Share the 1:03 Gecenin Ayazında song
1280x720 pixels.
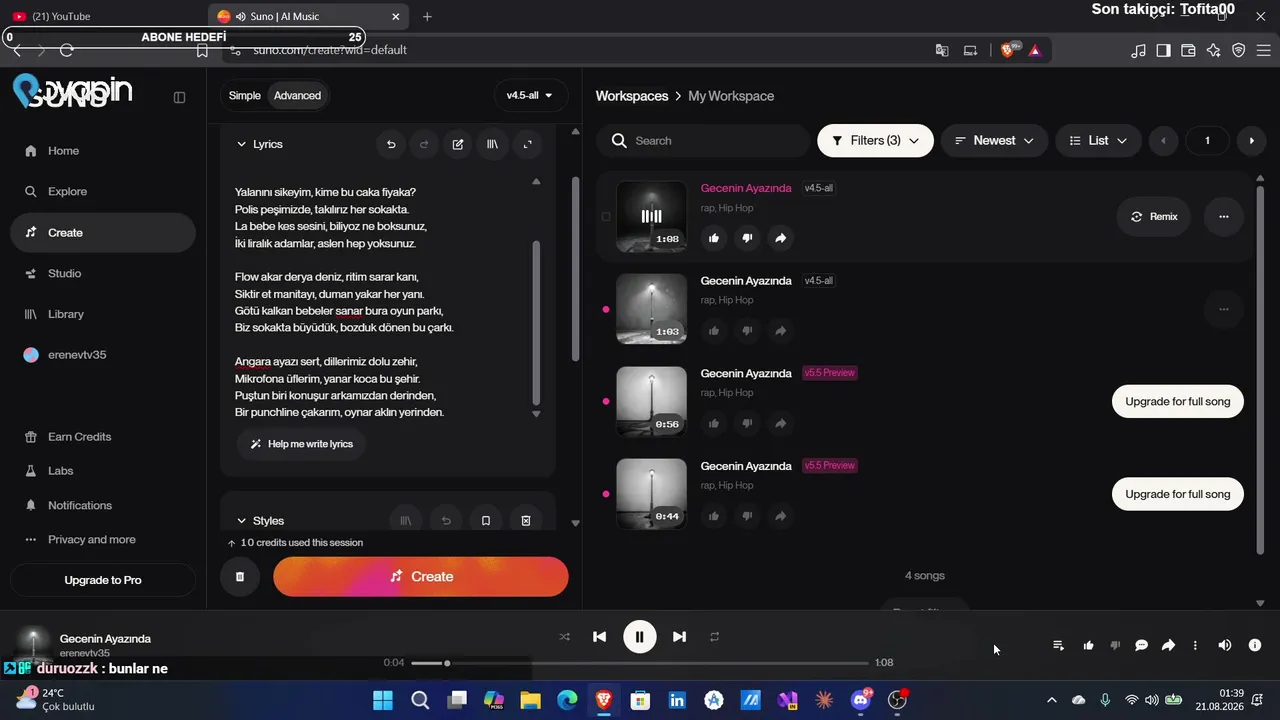[781, 331]
